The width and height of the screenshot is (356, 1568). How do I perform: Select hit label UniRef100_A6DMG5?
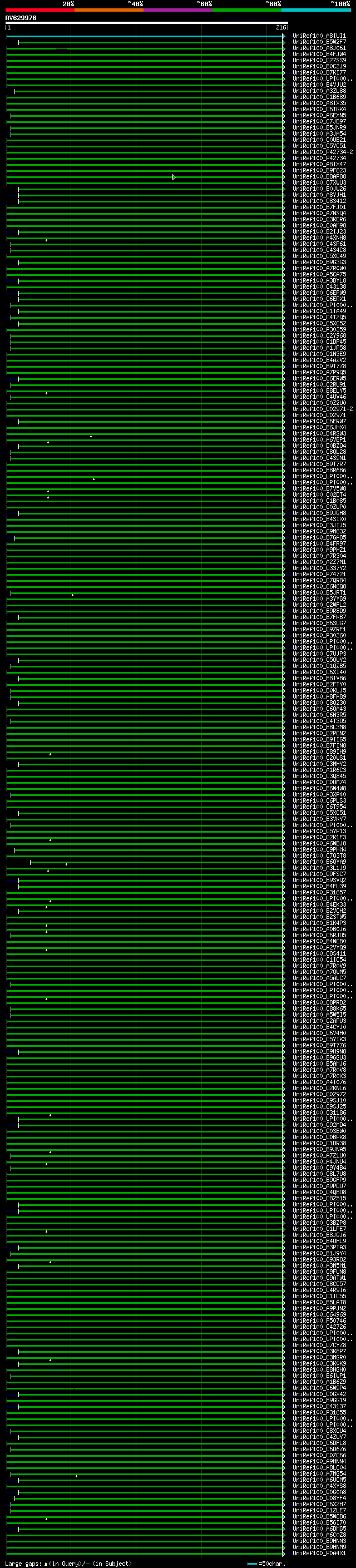point(319,1529)
